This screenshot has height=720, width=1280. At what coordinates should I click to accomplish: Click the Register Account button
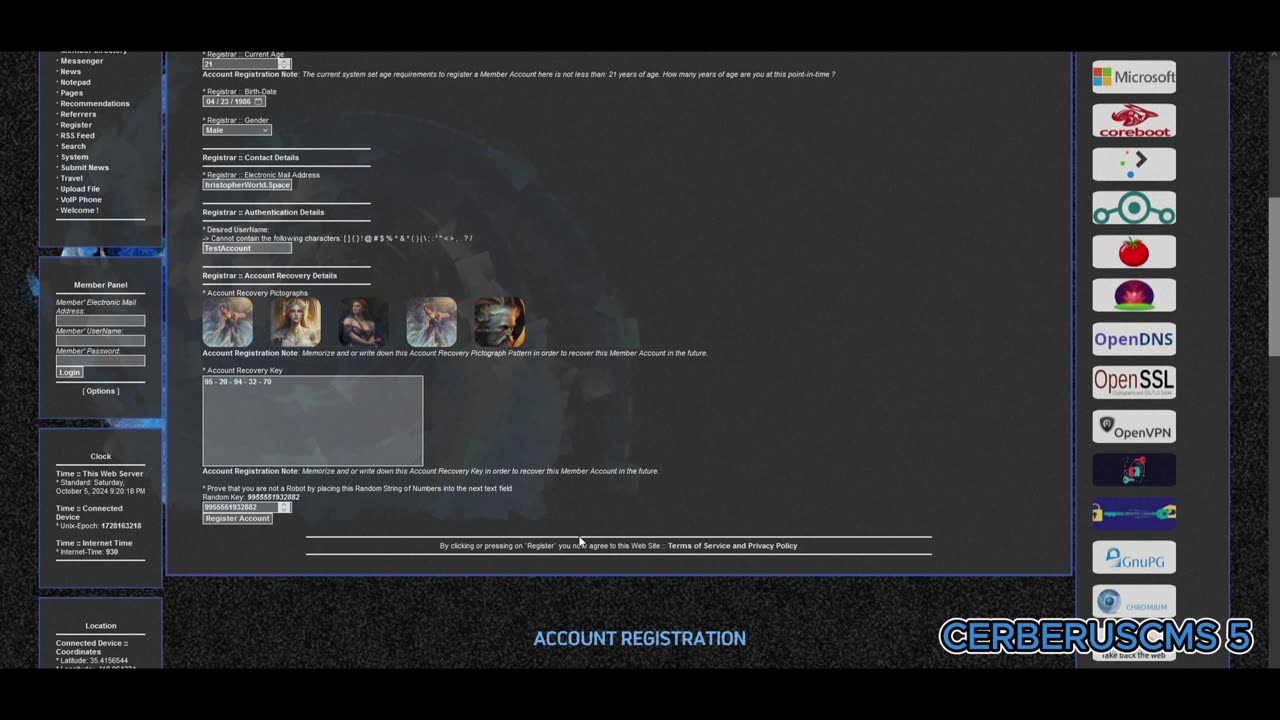pos(237,518)
